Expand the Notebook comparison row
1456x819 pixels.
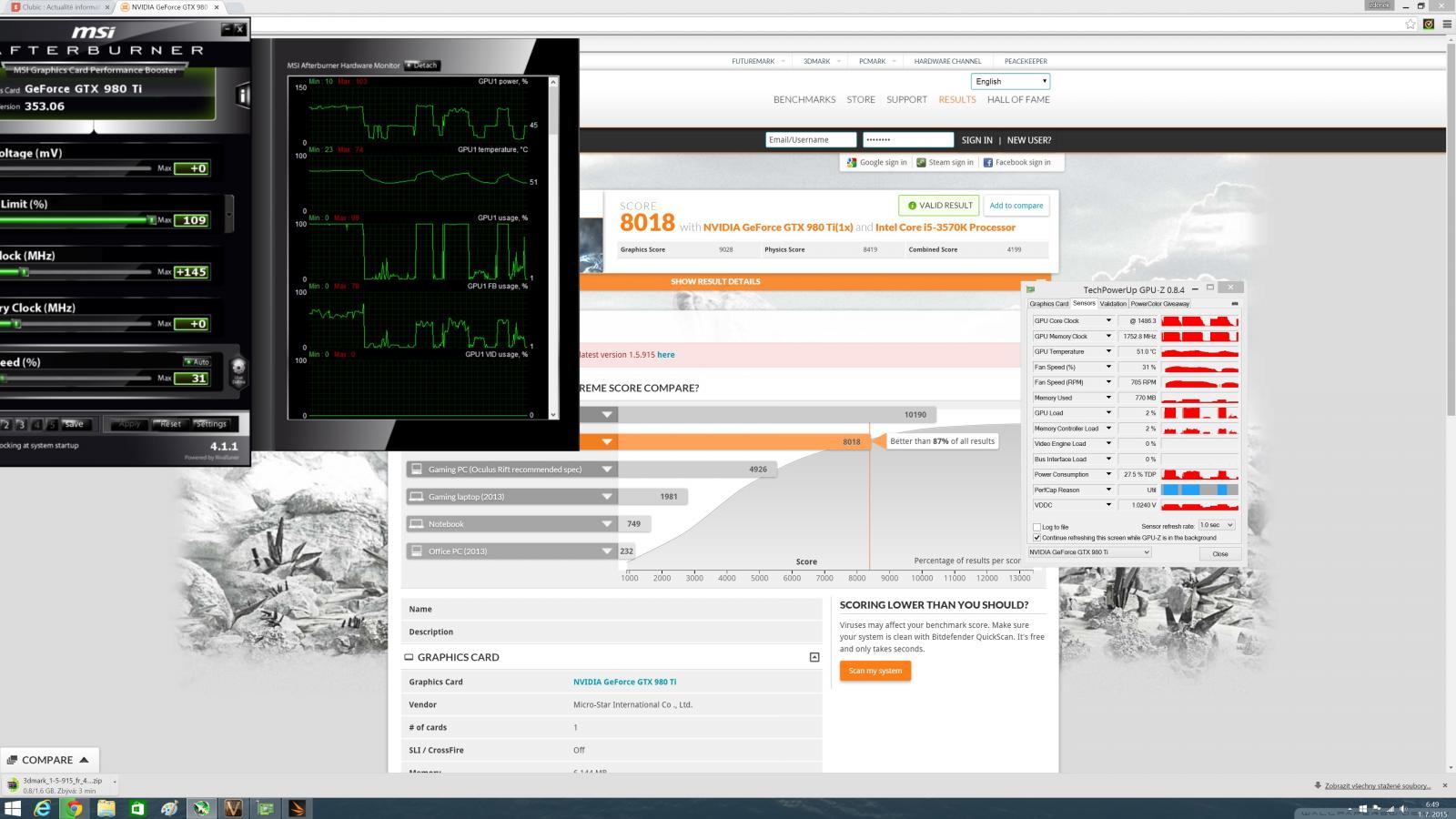(x=607, y=524)
